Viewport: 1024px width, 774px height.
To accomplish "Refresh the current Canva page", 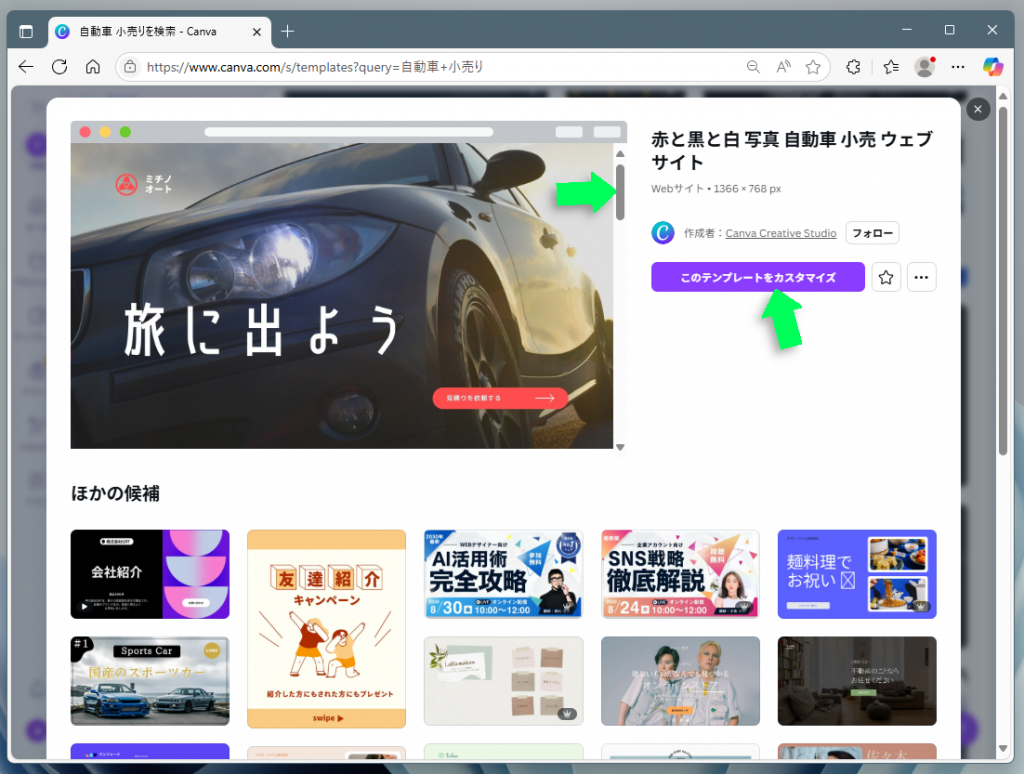I will [x=60, y=66].
